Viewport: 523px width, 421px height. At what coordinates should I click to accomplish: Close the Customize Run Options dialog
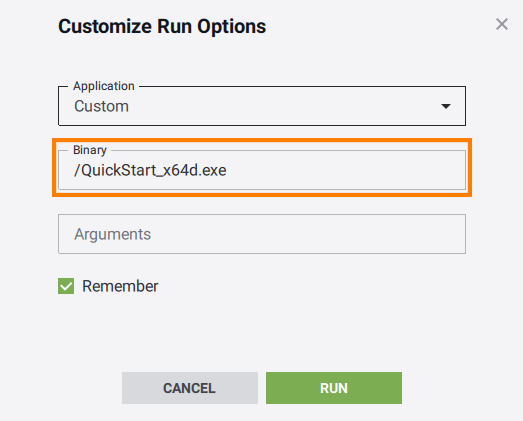[502, 24]
